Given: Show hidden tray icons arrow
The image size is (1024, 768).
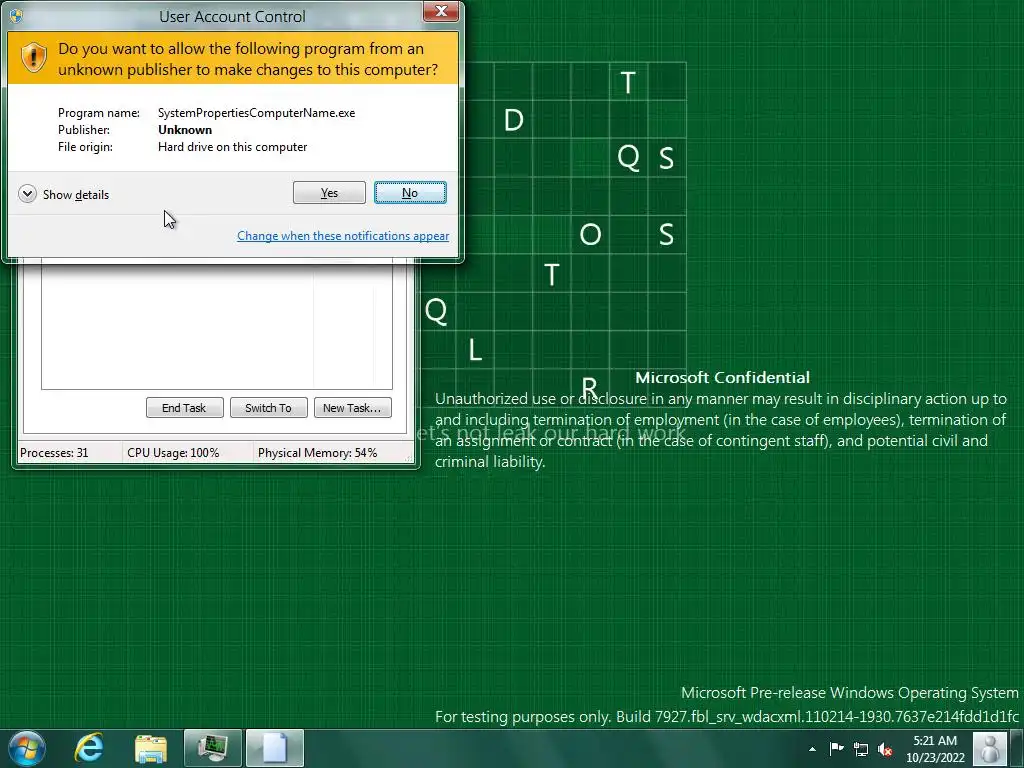Looking at the screenshot, I should [x=812, y=749].
